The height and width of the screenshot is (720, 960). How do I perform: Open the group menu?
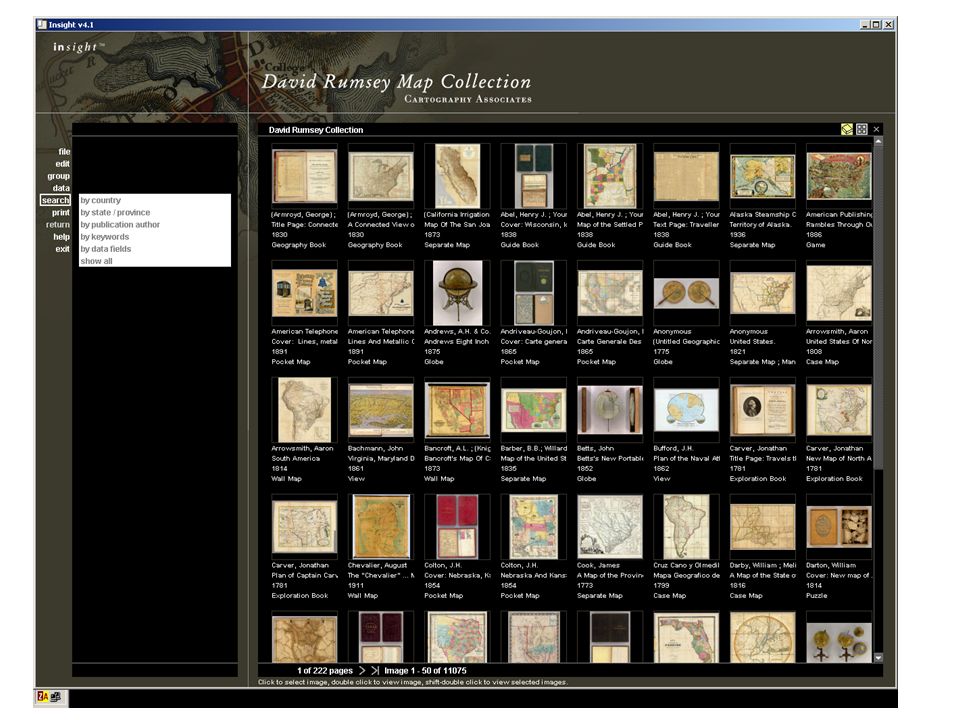coord(58,176)
